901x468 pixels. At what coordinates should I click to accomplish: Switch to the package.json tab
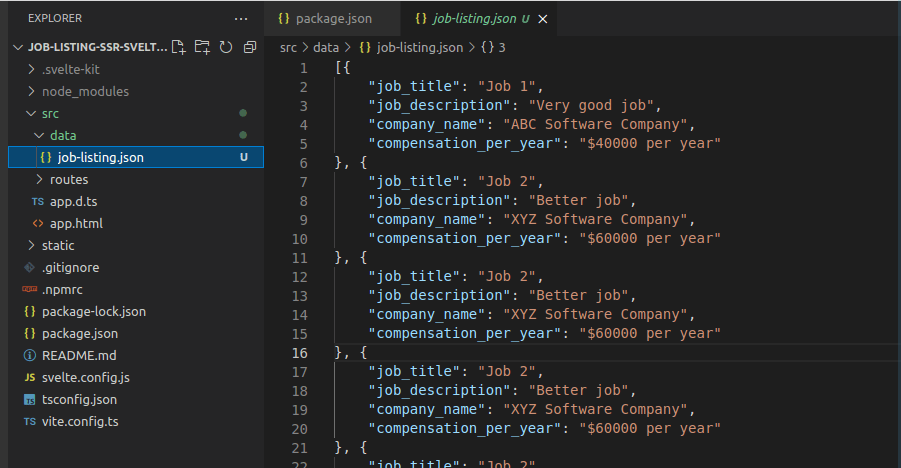pos(332,18)
